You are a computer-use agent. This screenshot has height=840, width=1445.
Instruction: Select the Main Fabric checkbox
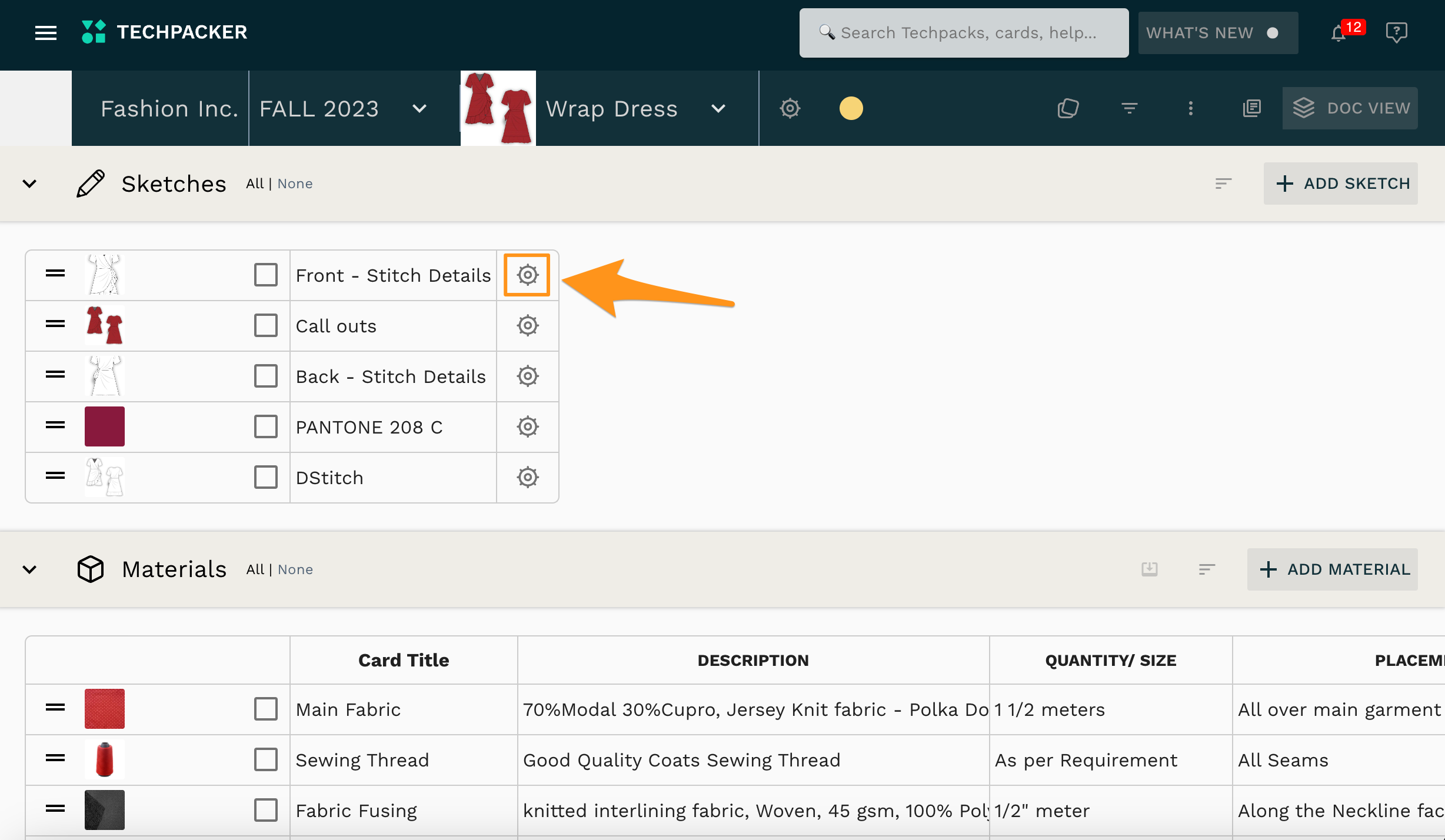(x=265, y=709)
